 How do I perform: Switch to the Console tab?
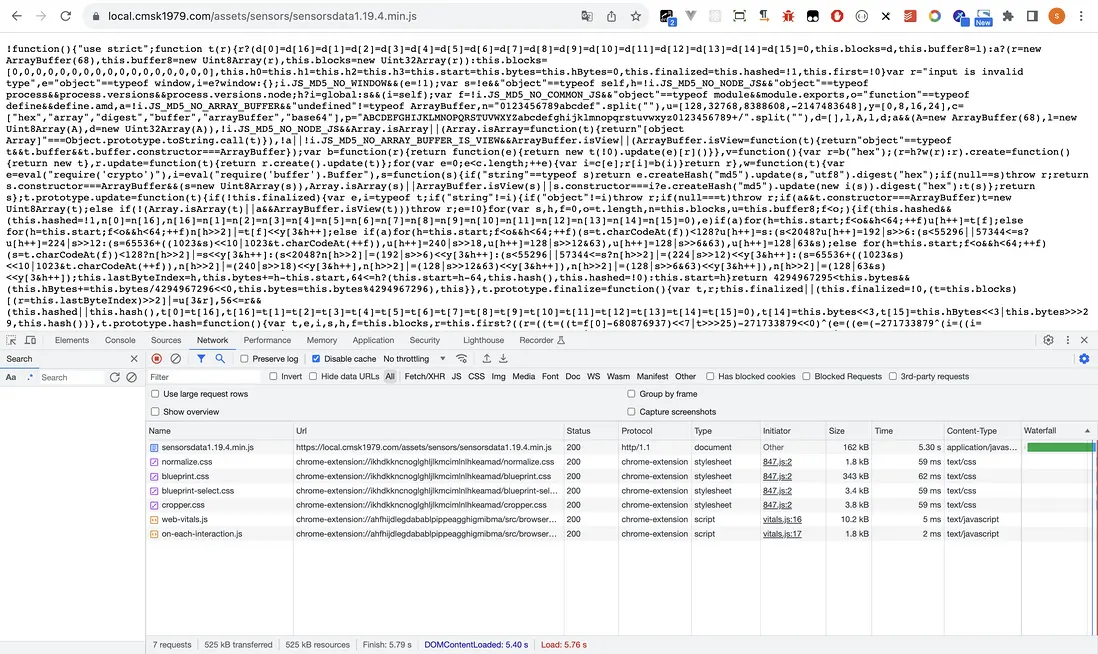120,340
